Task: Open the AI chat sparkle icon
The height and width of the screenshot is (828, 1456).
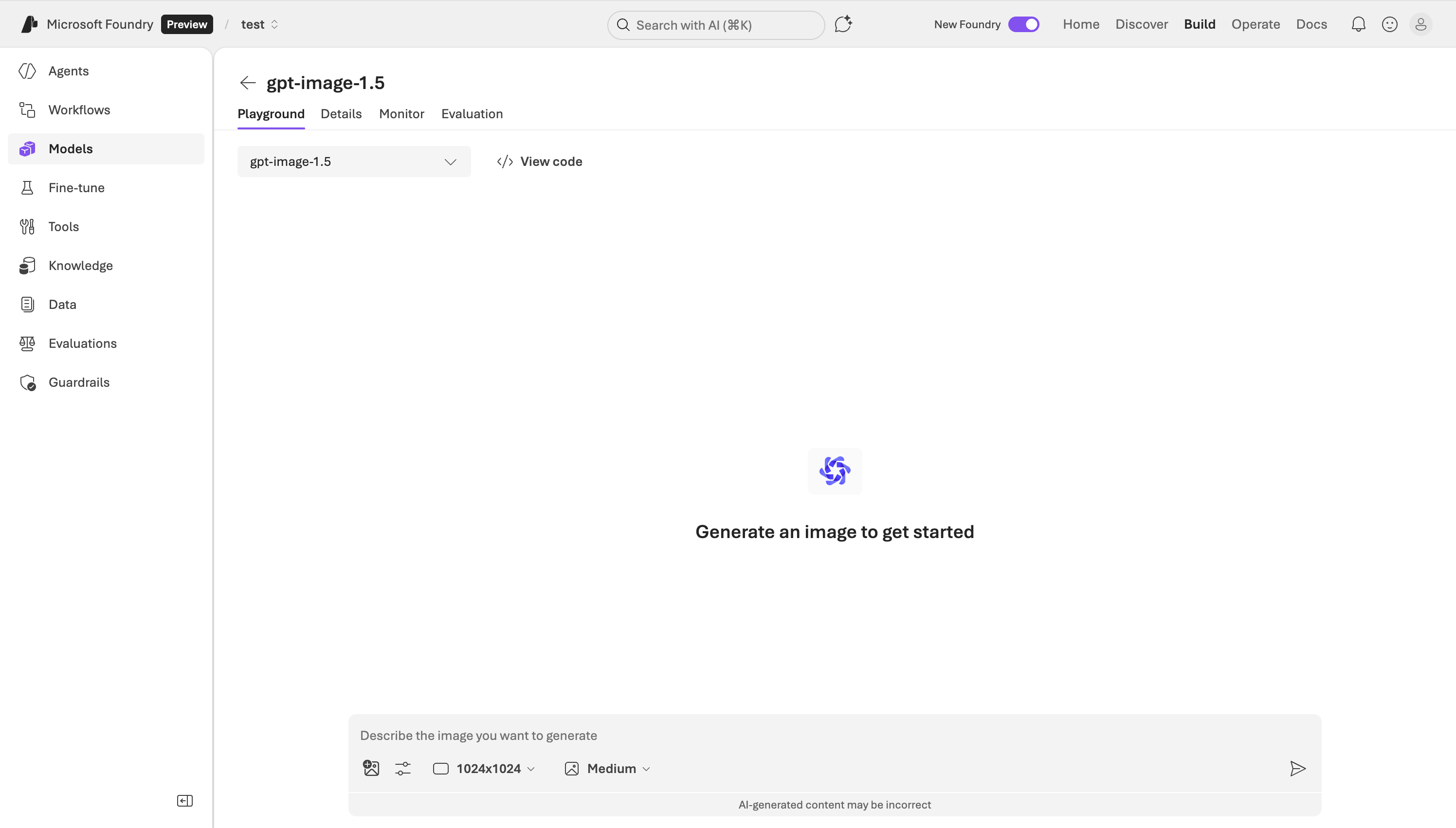Action: pyautogui.click(x=843, y=24)
